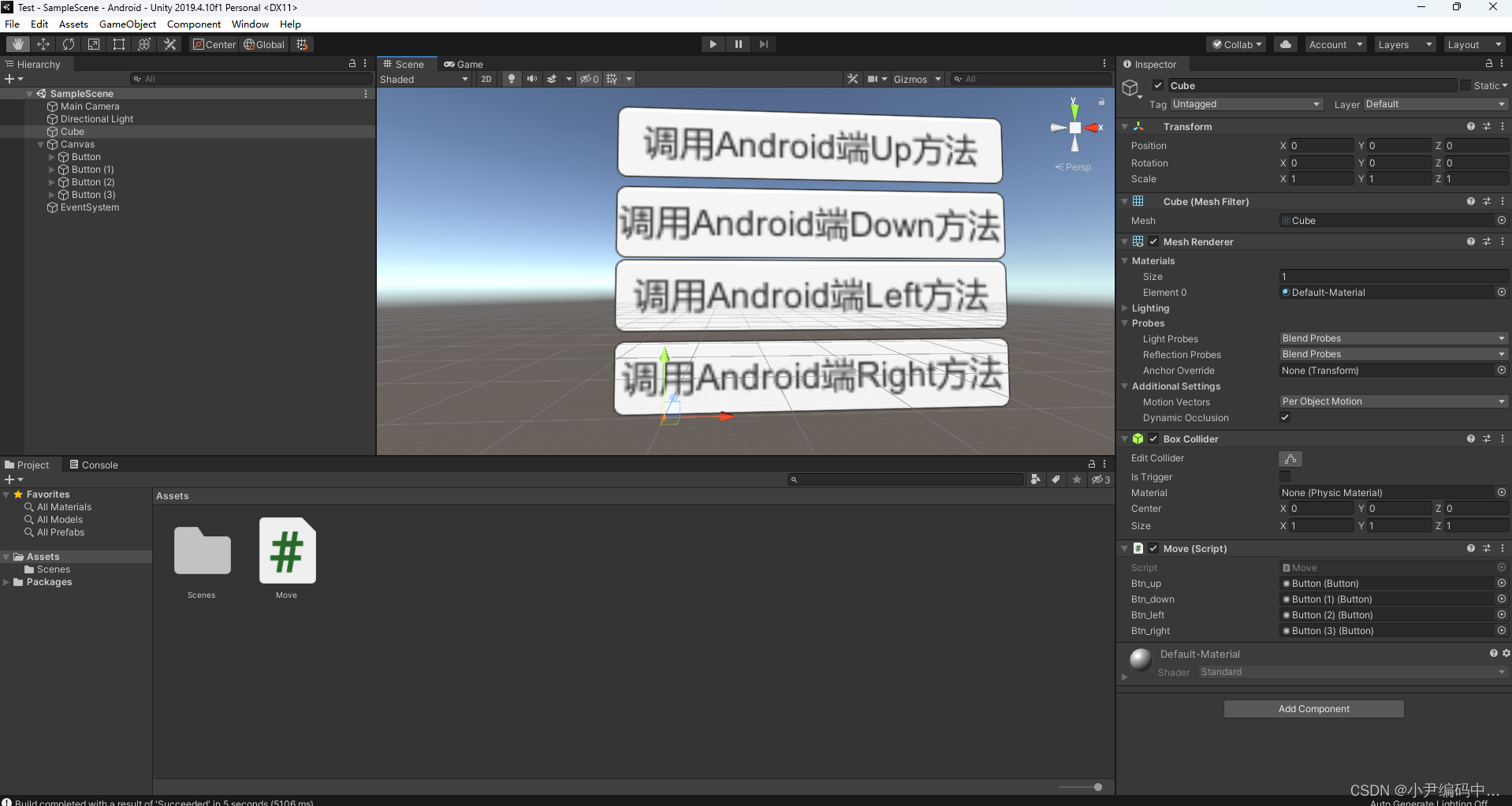Select the Move script in Assets

(x=286, y=552)
